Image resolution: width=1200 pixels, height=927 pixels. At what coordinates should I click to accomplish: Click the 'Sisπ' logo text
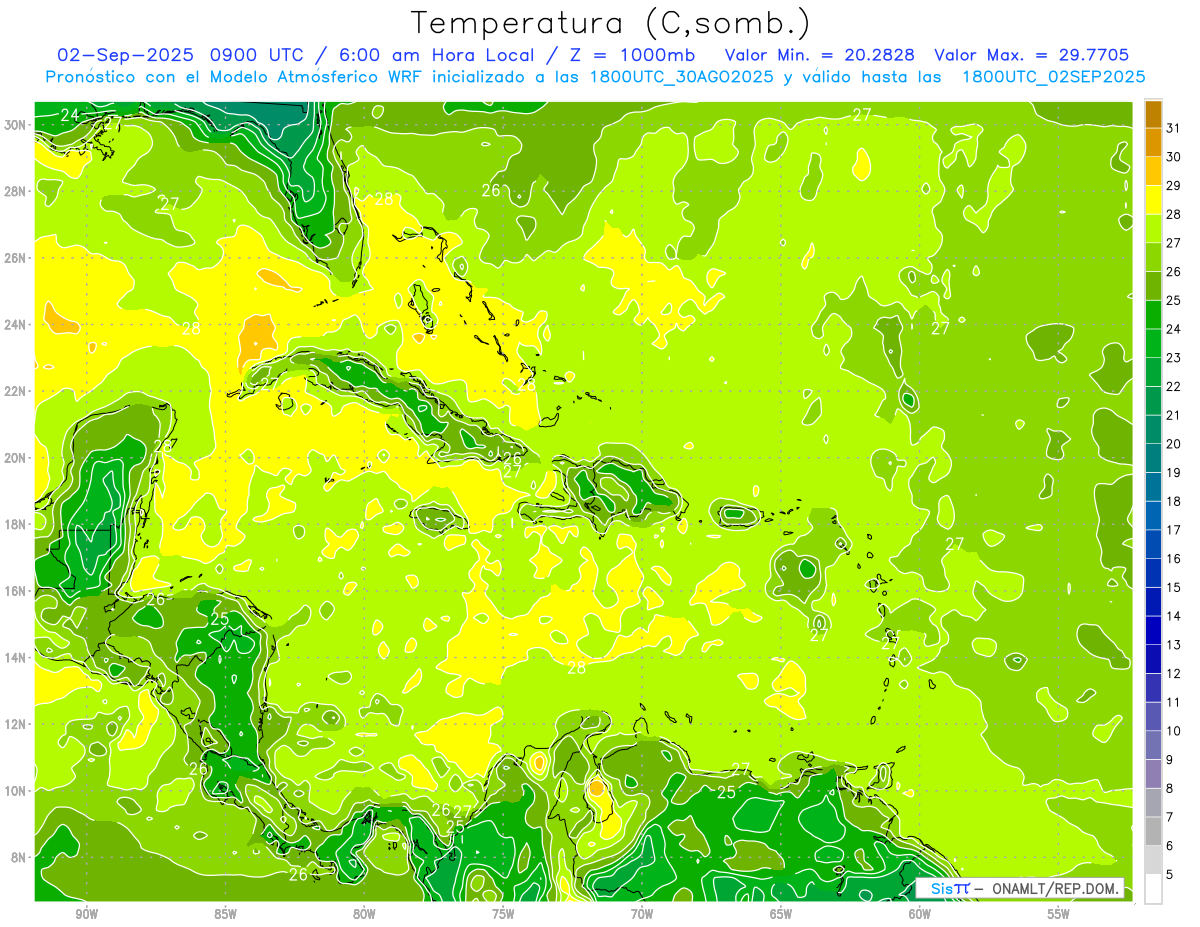949,888
